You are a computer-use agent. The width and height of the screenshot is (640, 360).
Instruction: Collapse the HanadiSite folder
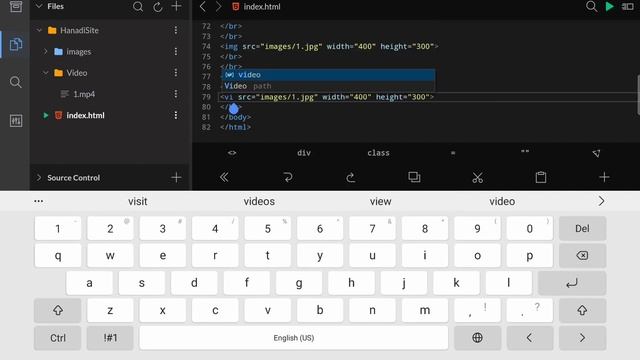click(x=39, y=30)
